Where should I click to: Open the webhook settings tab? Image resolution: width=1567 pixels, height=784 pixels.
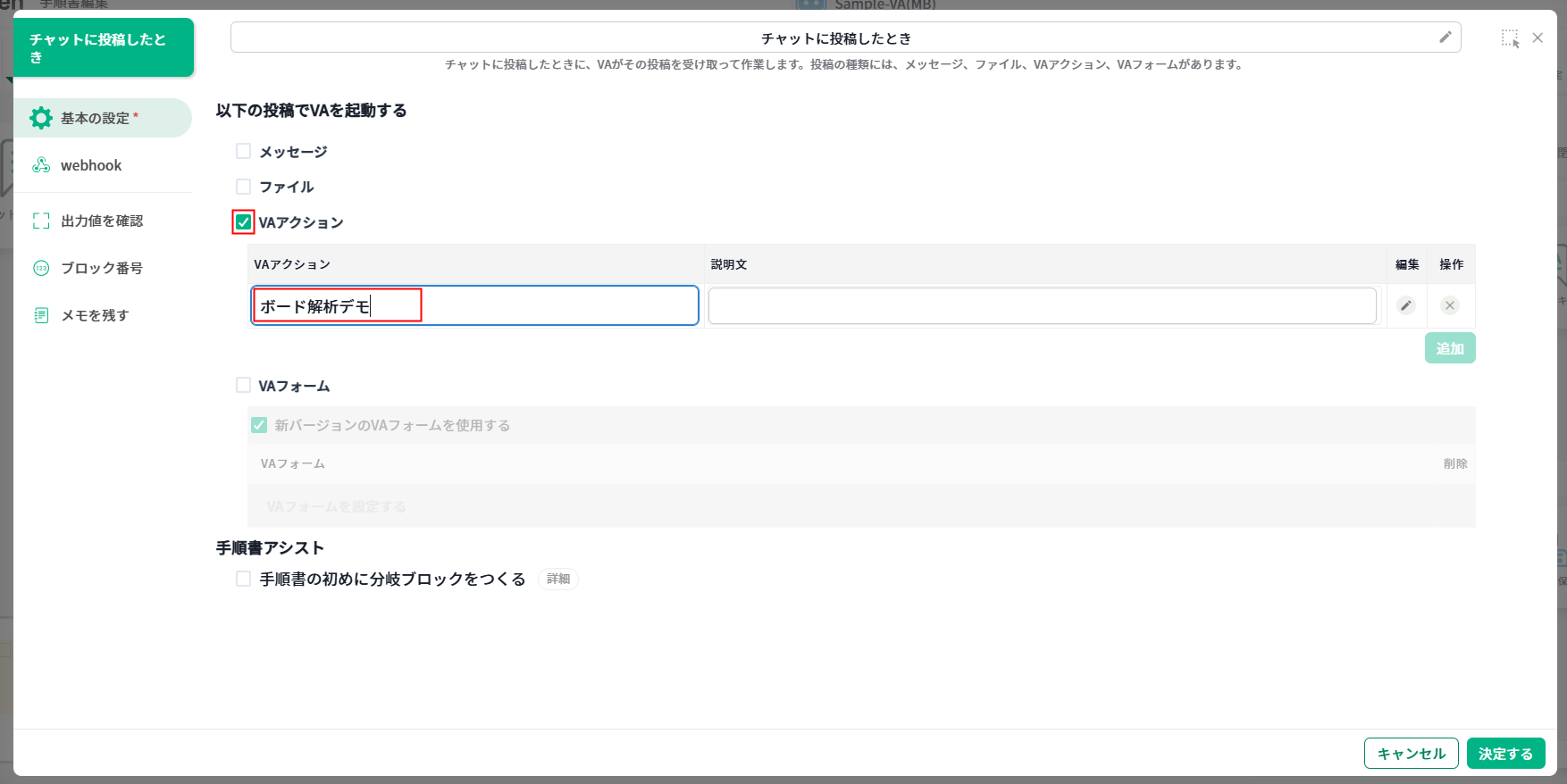tap(91, 165)
